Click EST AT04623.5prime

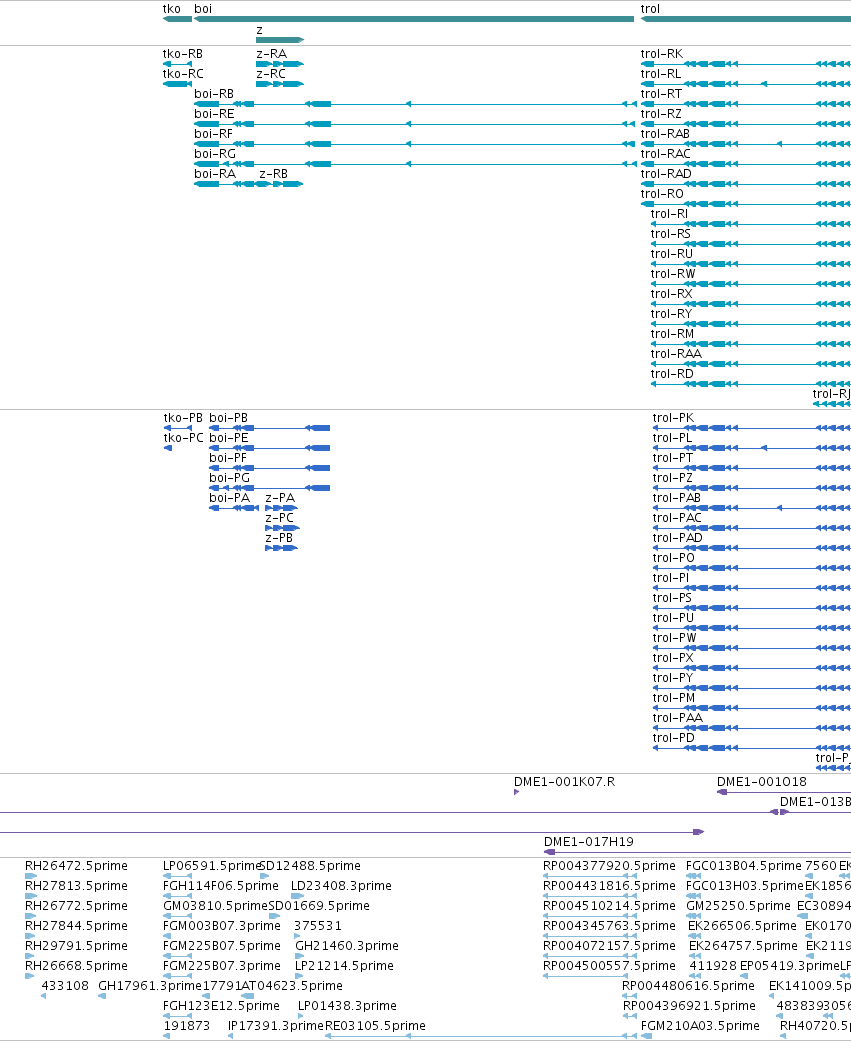[291, 985]
